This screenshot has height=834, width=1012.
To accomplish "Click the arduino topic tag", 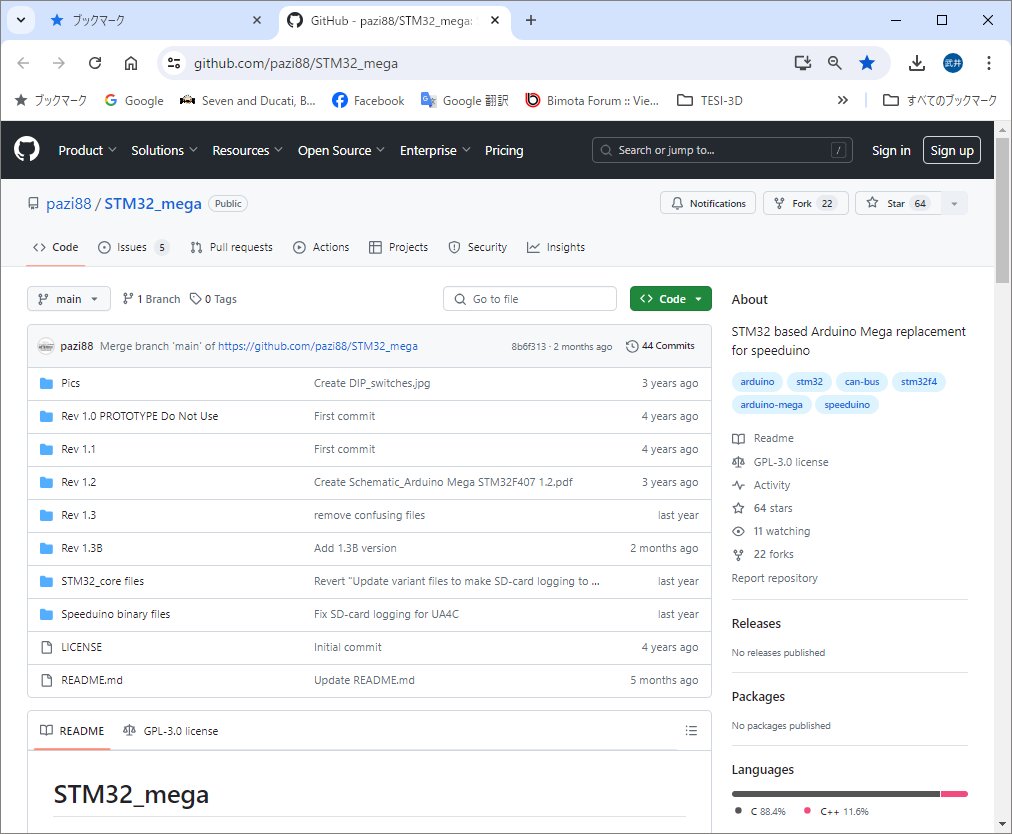I will coord(757,381).
